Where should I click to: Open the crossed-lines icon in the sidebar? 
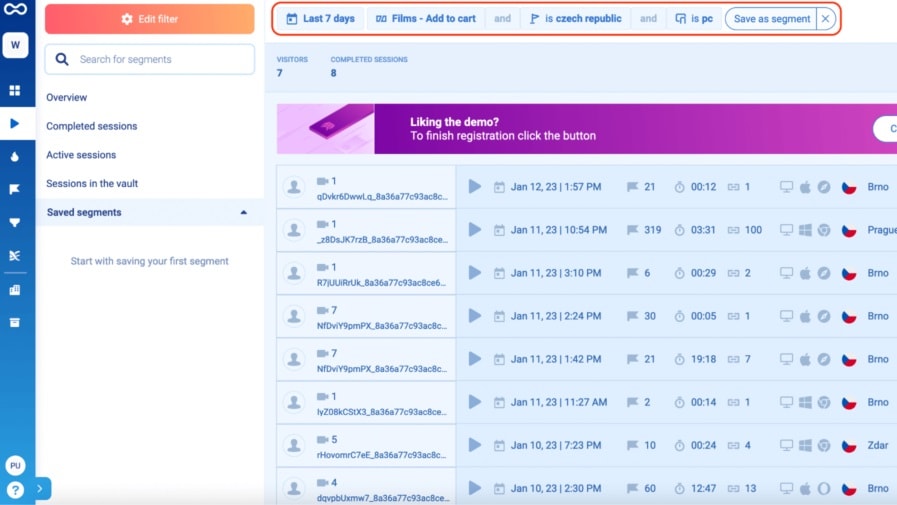pos(15,256)
